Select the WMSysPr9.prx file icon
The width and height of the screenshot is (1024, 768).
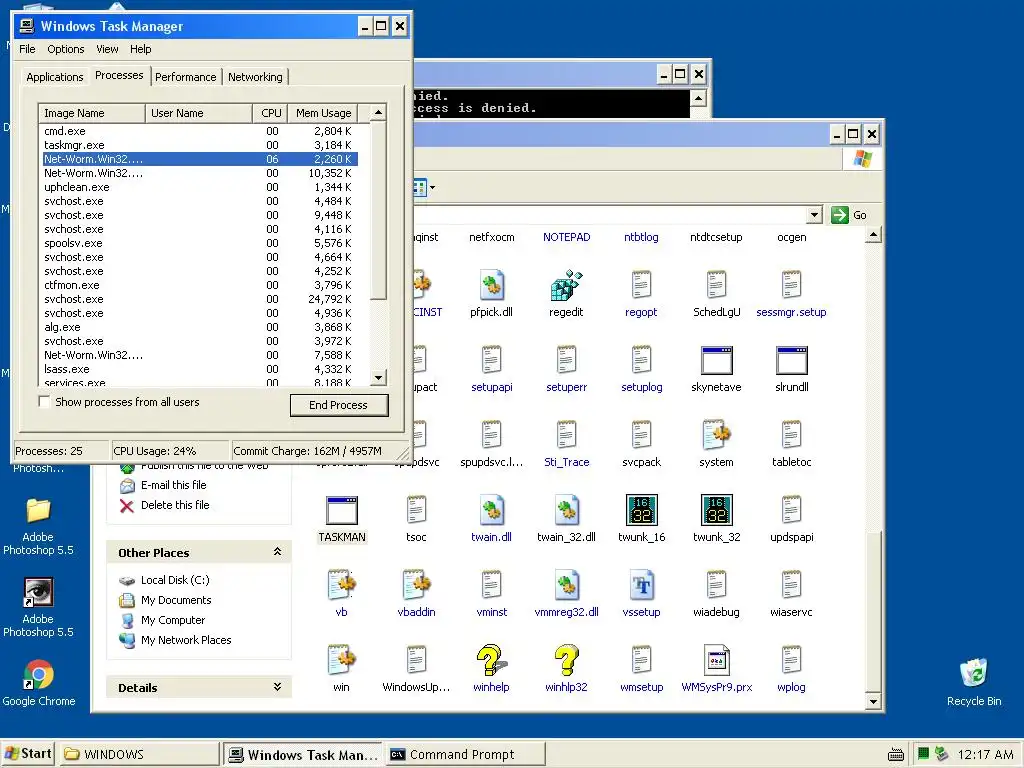coord(716,661)
